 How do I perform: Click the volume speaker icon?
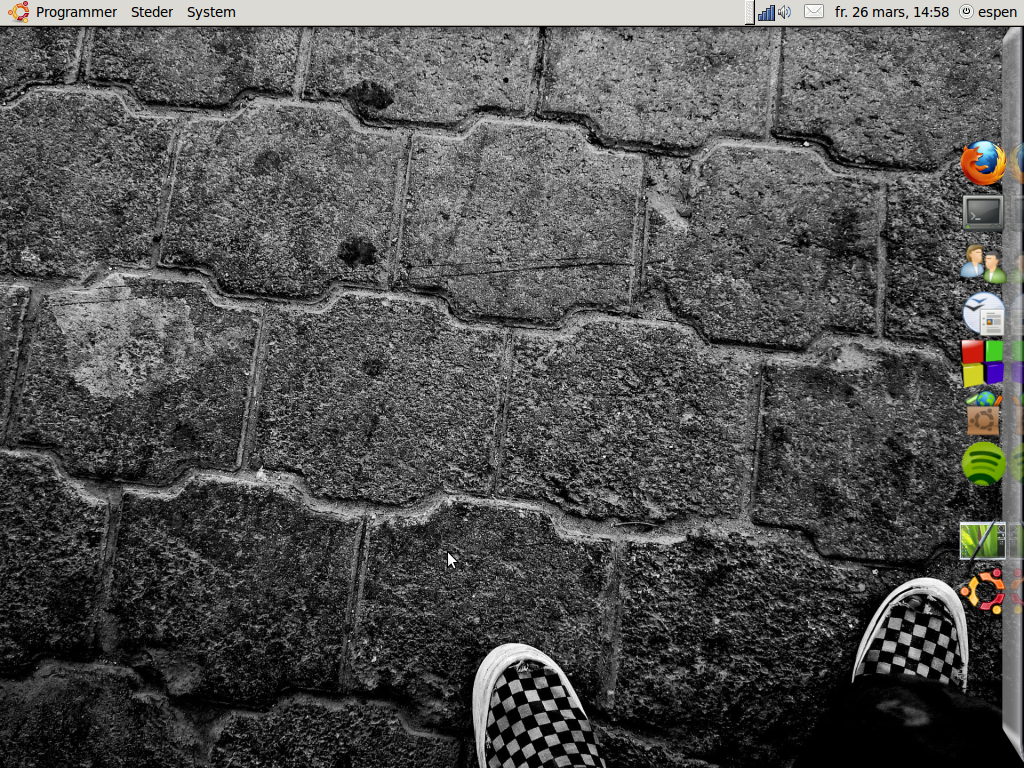pyautogui.click(x=784, y=12)
